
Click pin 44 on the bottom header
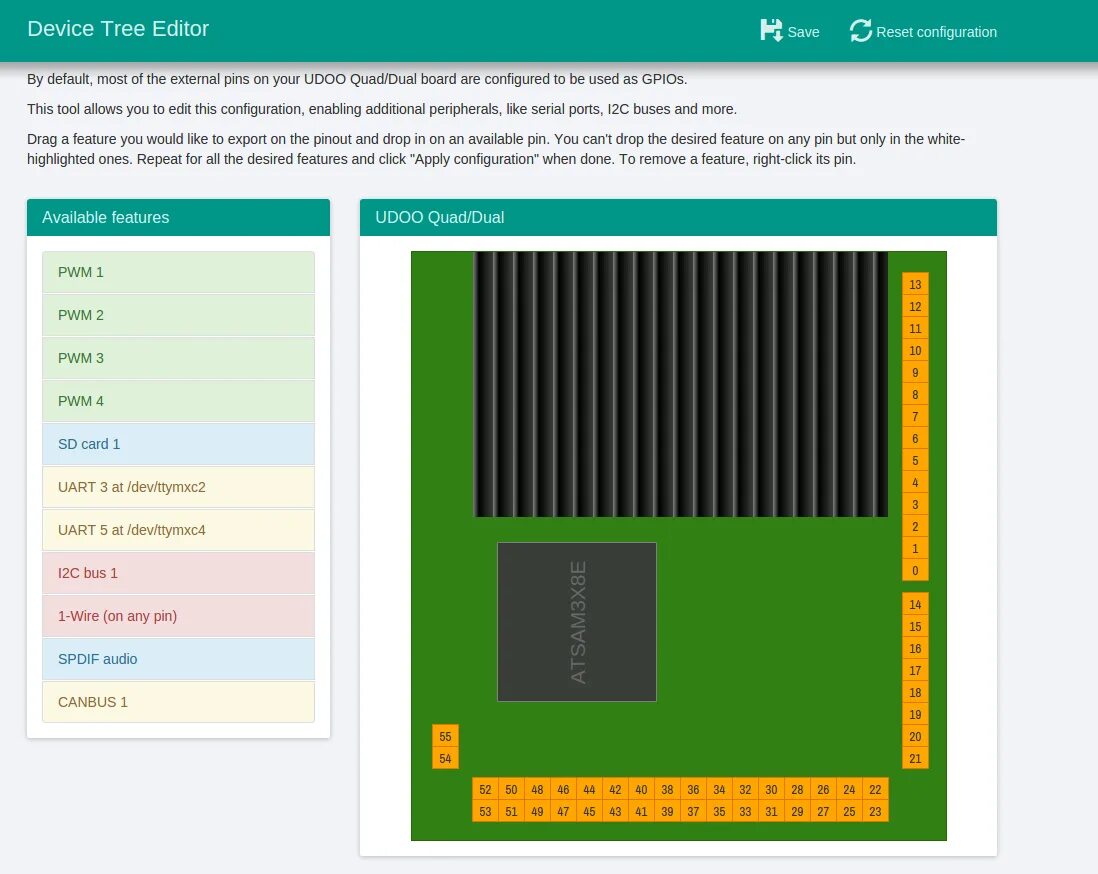(x=589, y=789)
